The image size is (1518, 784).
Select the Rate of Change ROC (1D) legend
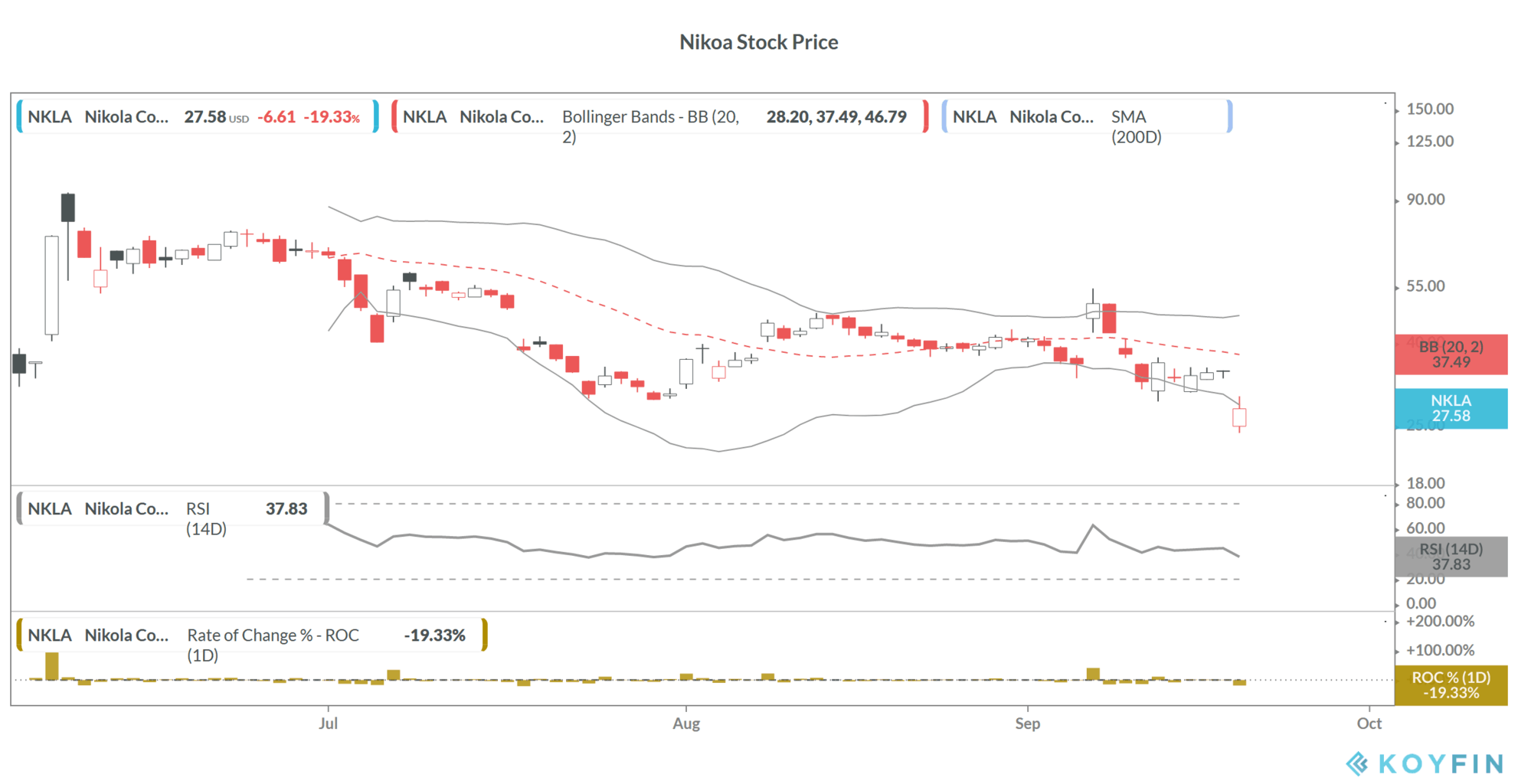click(252, 635)
